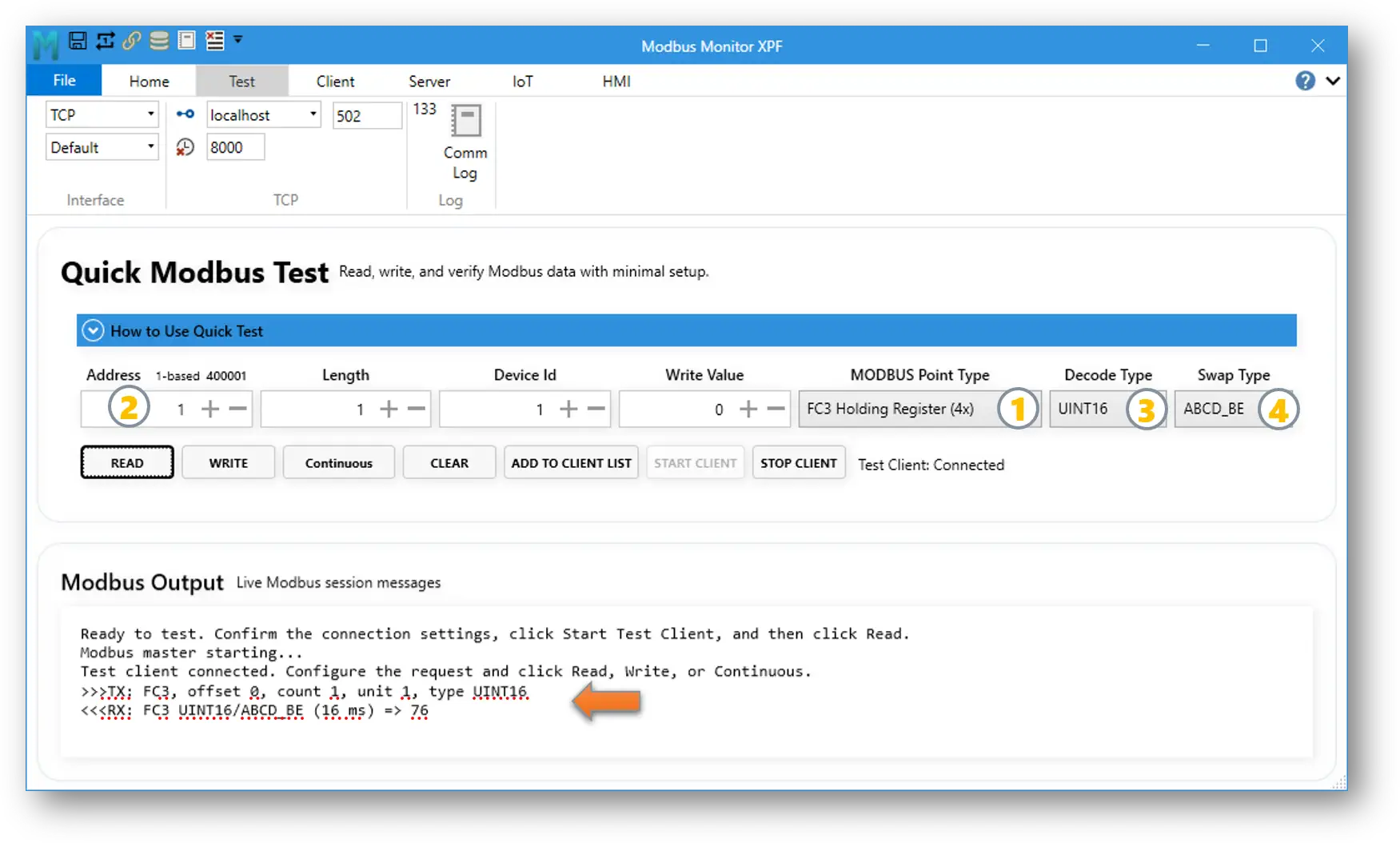The height and width of the screenshot is (843, 1400).
Task: Click the connection host icon beside localhost
Action: [x=185, y=114]
